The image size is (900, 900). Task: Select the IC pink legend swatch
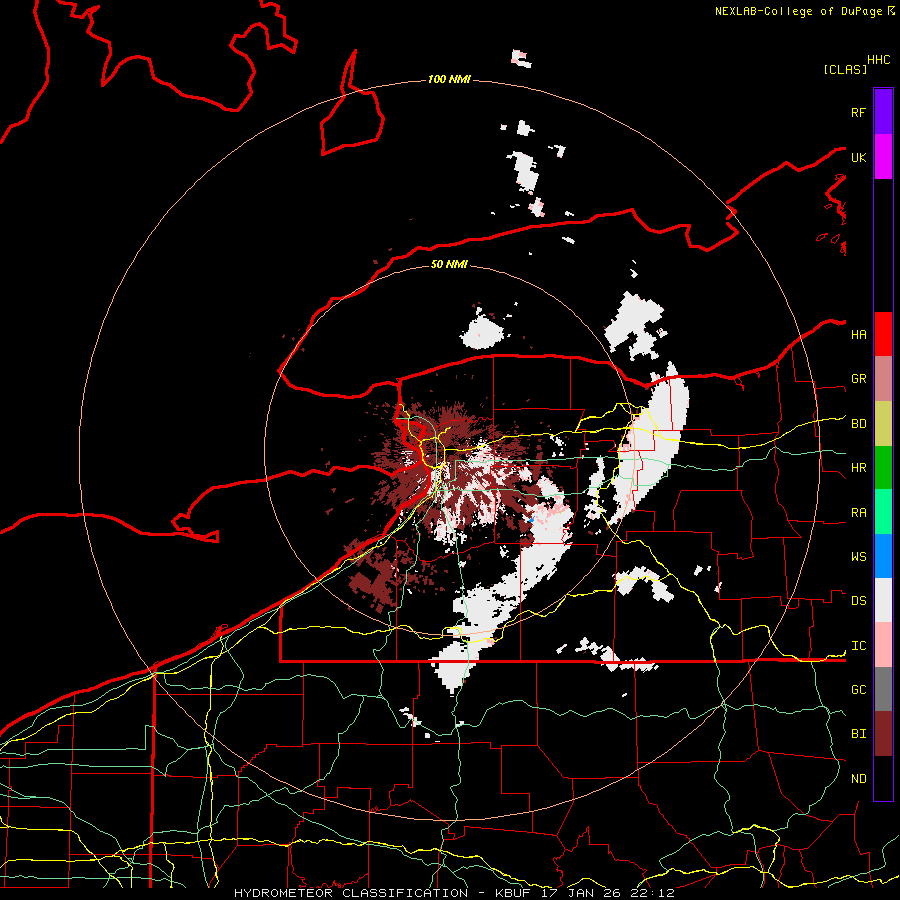[883, 645]
